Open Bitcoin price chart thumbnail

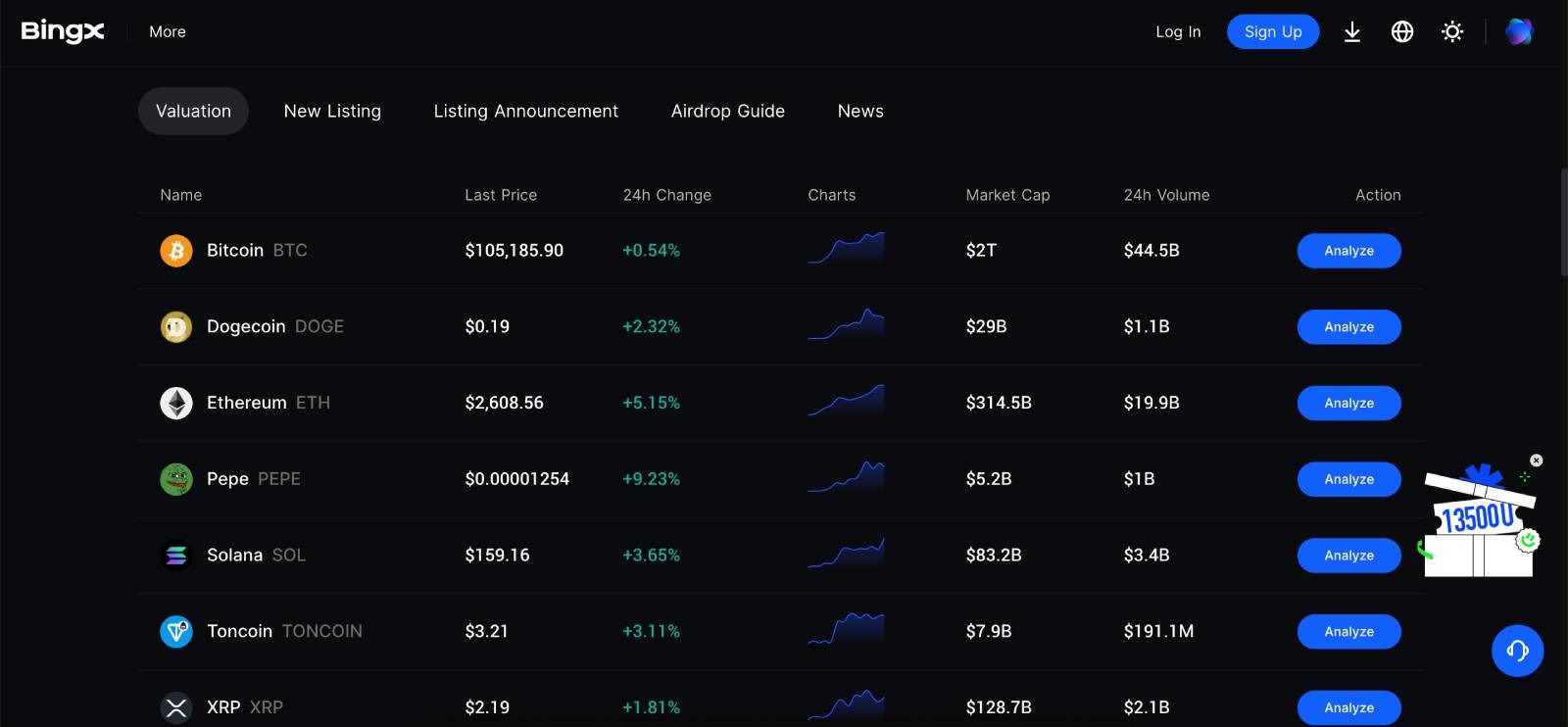click(x=846, y=248)
